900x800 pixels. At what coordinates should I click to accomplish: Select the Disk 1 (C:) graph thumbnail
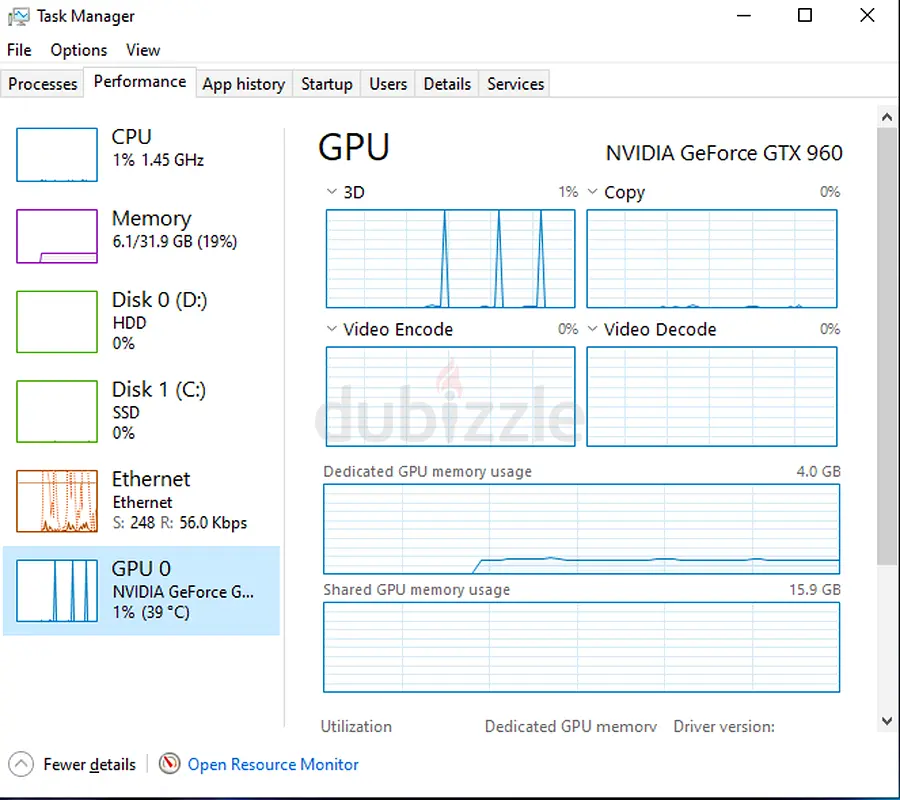(x=57, y=411)
